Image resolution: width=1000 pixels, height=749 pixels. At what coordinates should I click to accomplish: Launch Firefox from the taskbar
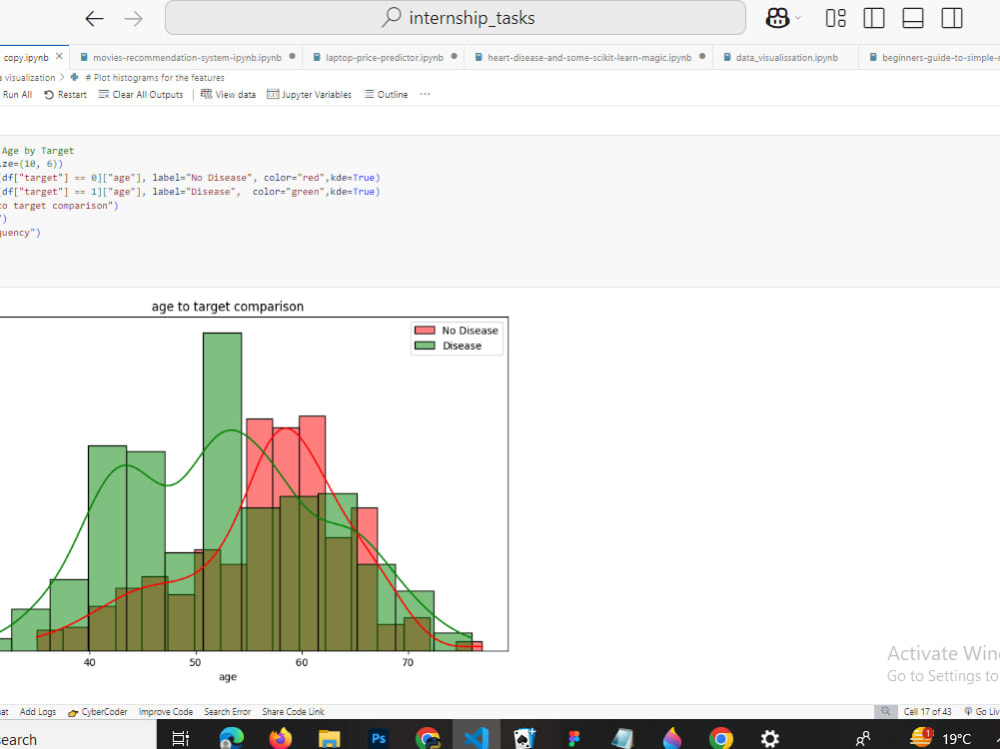click(280, 738)
